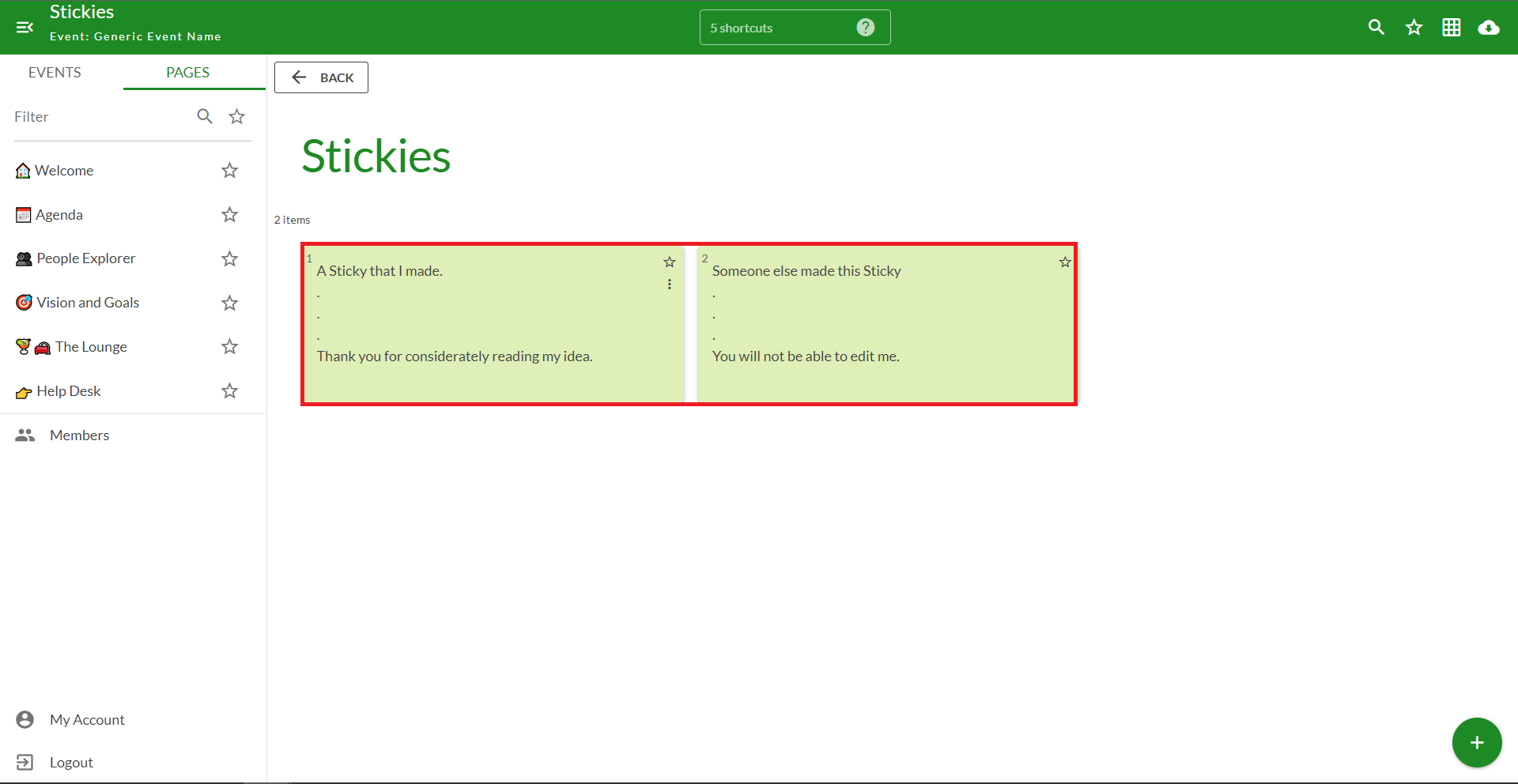Star the 'Someone else made this Sticky' note

click(1065, 262)
